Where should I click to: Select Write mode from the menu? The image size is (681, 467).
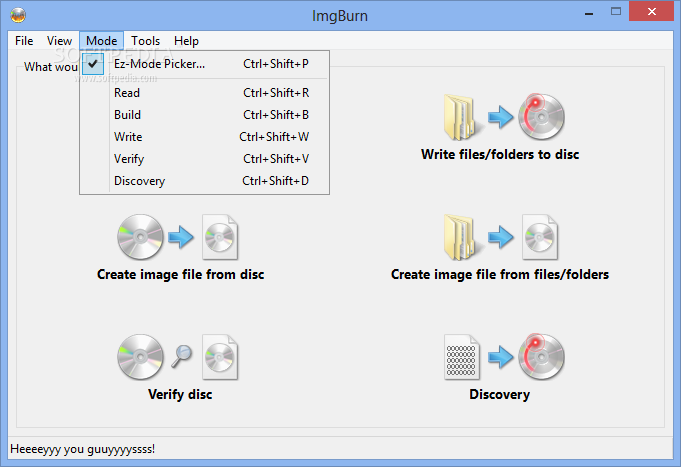[x=205, y=137]
